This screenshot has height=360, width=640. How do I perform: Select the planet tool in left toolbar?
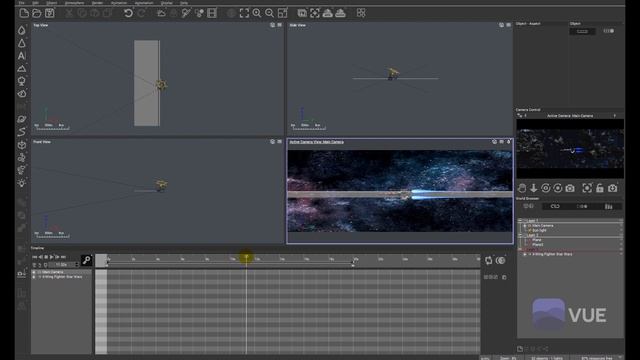click(22, 119)
